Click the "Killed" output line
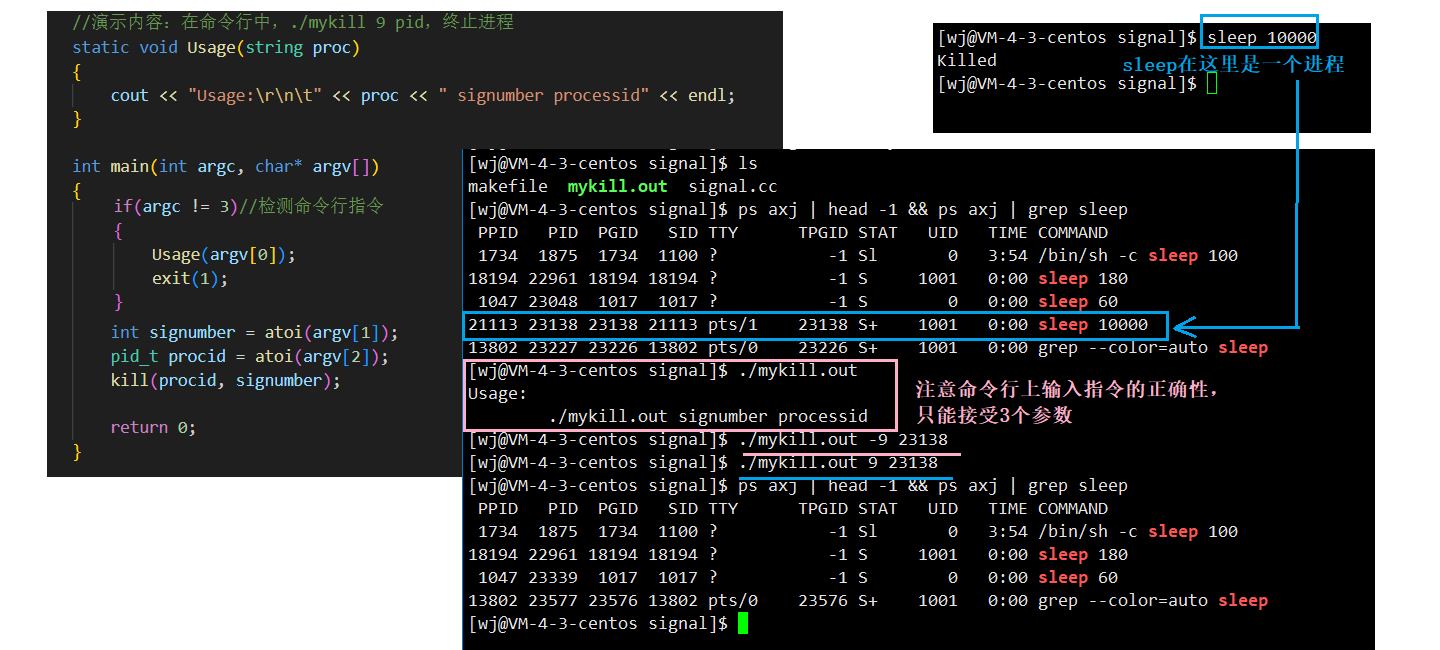This screenshot has width=1440, height=650. point(967,60)
